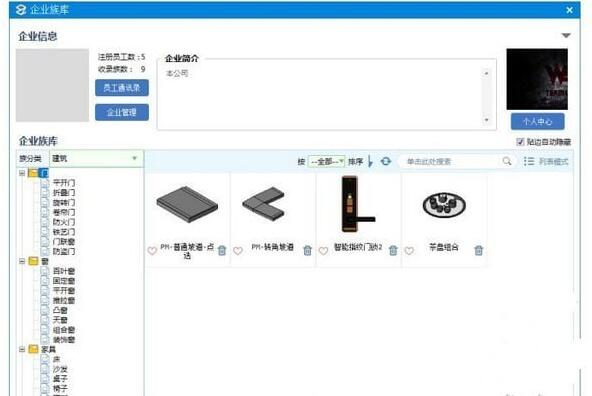The image size is (592, 396).
Task: Switch view with the 列表模式 list icon
Action: [529, 161]
